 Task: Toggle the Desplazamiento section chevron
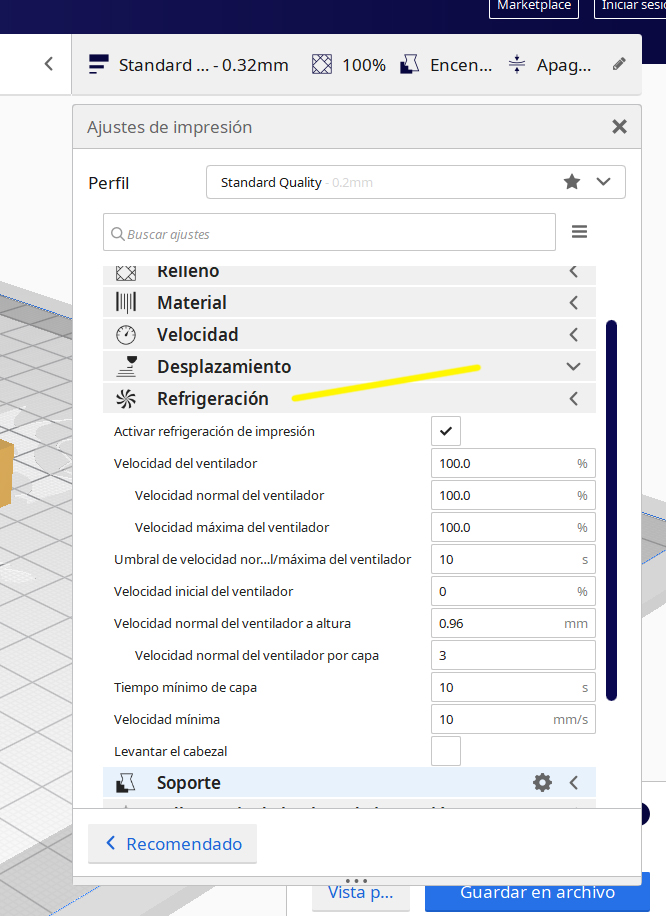(x=574, y=366)
